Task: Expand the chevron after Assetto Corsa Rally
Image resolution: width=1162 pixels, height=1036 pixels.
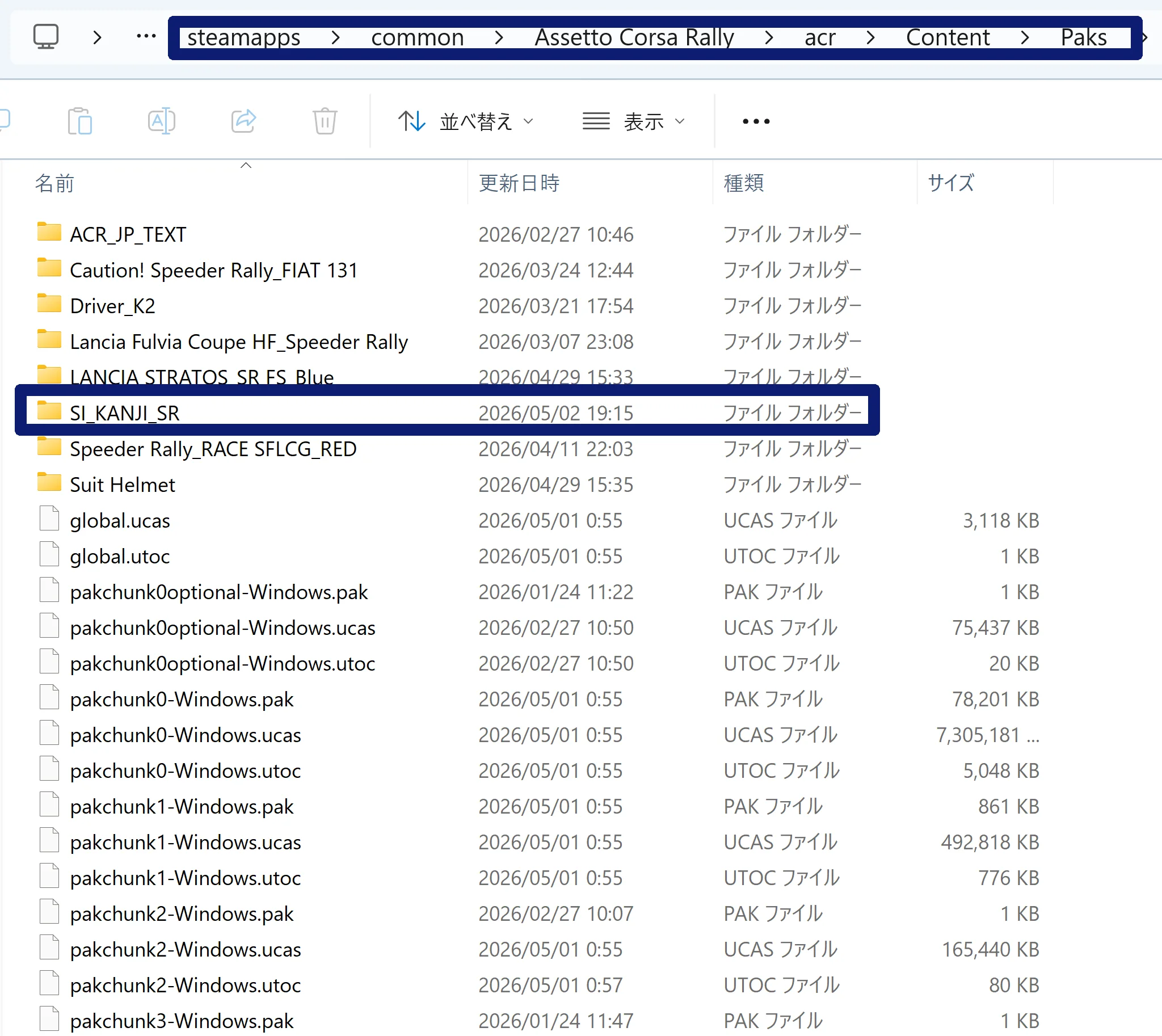Action: pyautogui.click(x=769, y=37)
